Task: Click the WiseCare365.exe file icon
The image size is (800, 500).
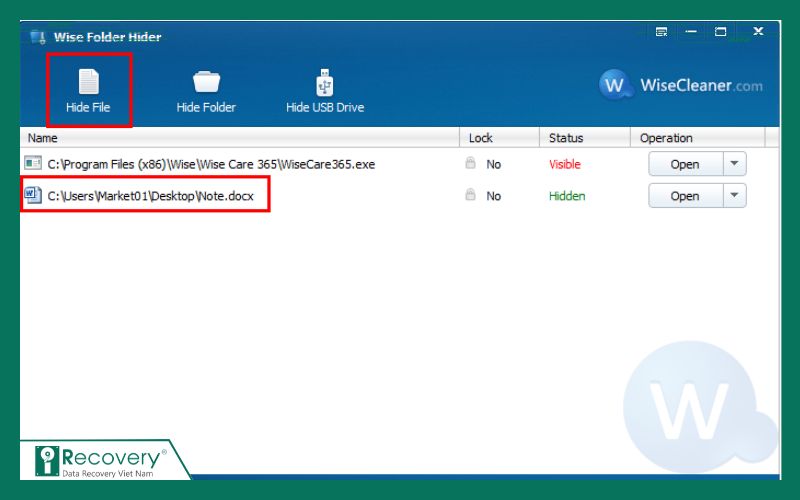Action: [32, 164]
